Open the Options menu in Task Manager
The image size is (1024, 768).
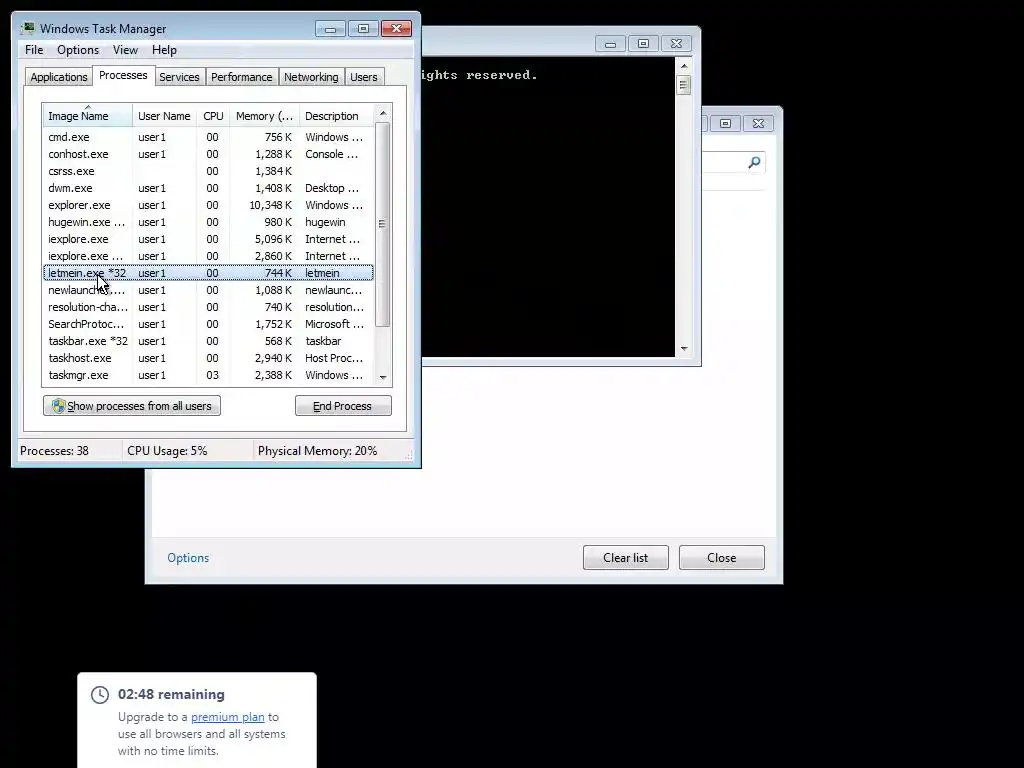click(78, 50)
